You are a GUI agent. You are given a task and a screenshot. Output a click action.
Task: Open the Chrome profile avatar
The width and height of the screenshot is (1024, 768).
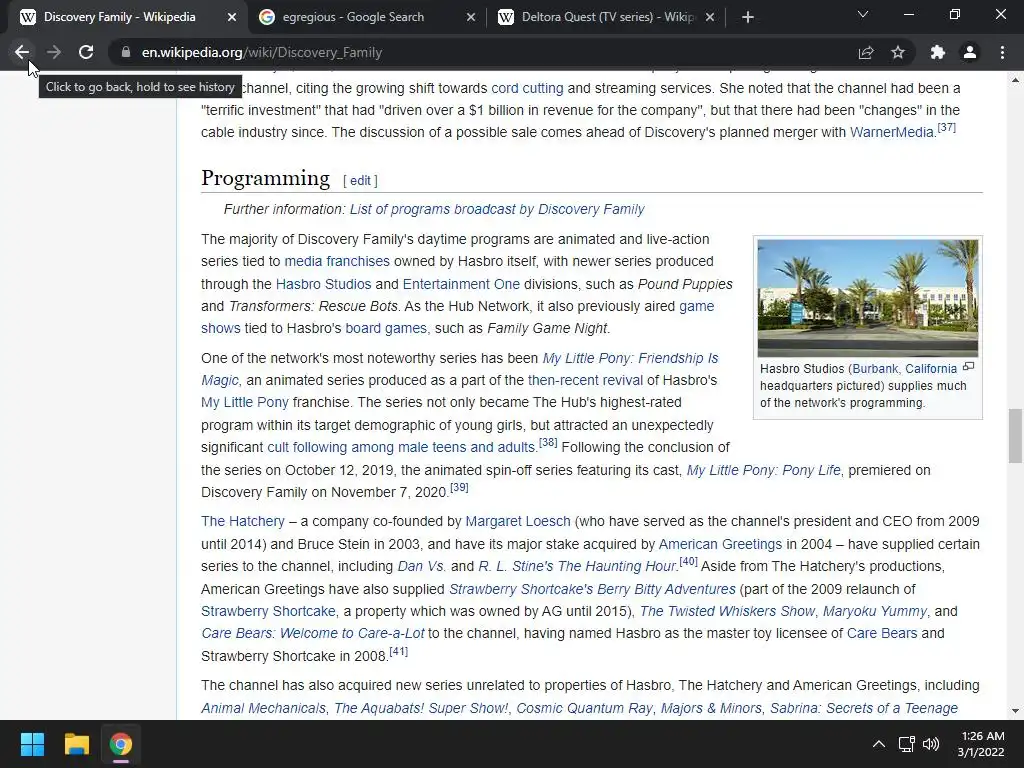pos(970,52)
